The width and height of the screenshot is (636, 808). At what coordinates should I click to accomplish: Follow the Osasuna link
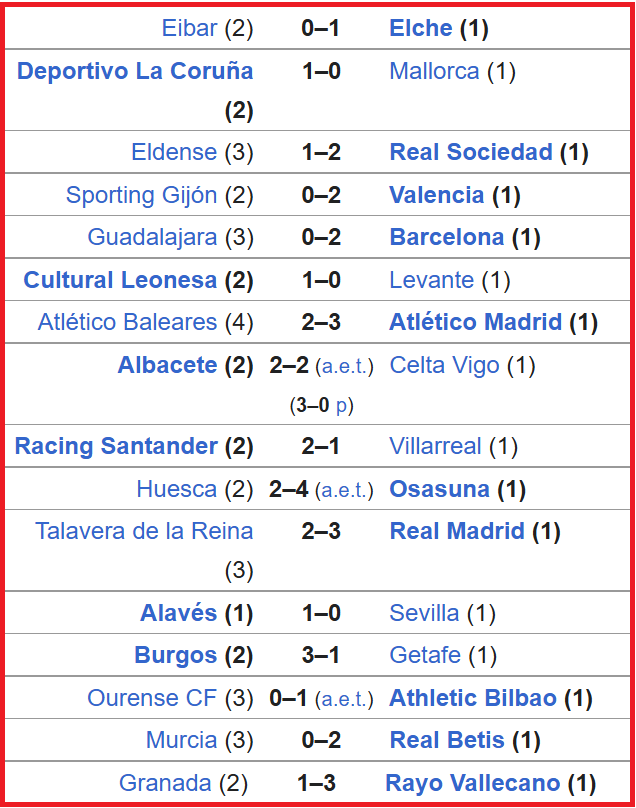pyautogui.click(x=439, y=489)
